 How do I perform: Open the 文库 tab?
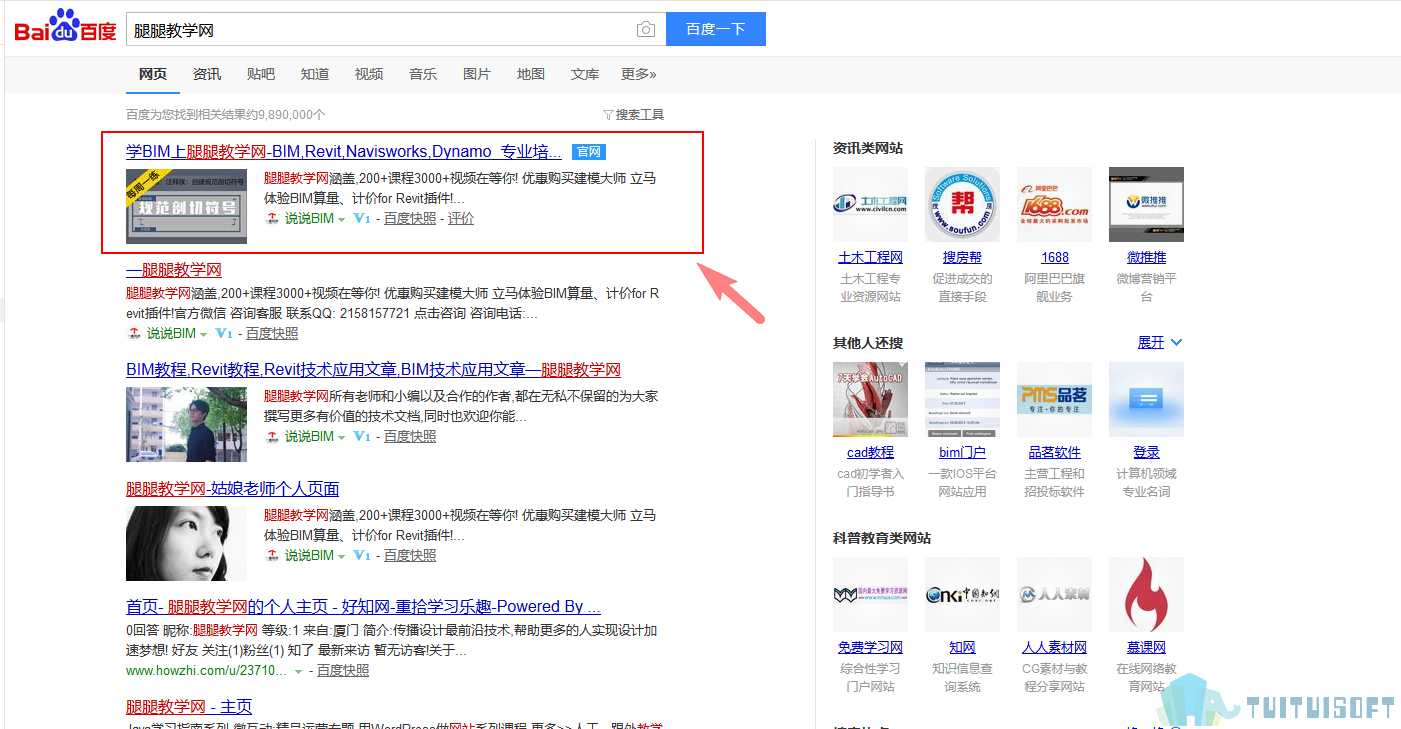(585, 74)
